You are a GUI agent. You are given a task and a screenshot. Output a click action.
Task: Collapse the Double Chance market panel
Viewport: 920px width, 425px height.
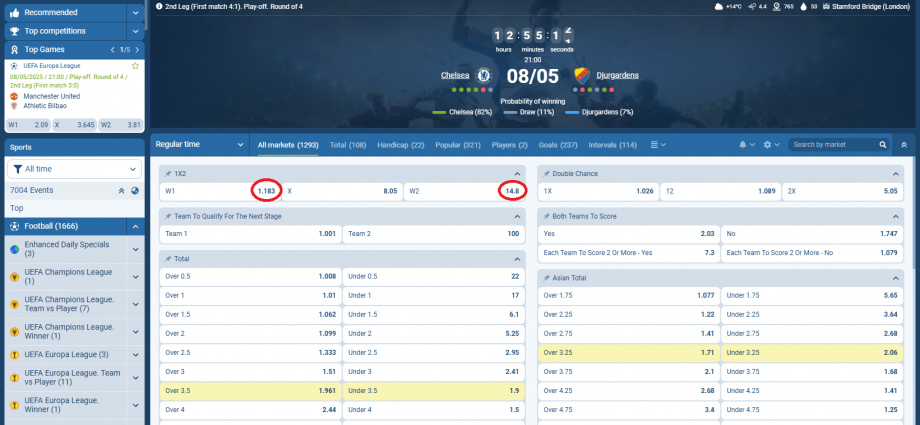coord(896,174)
